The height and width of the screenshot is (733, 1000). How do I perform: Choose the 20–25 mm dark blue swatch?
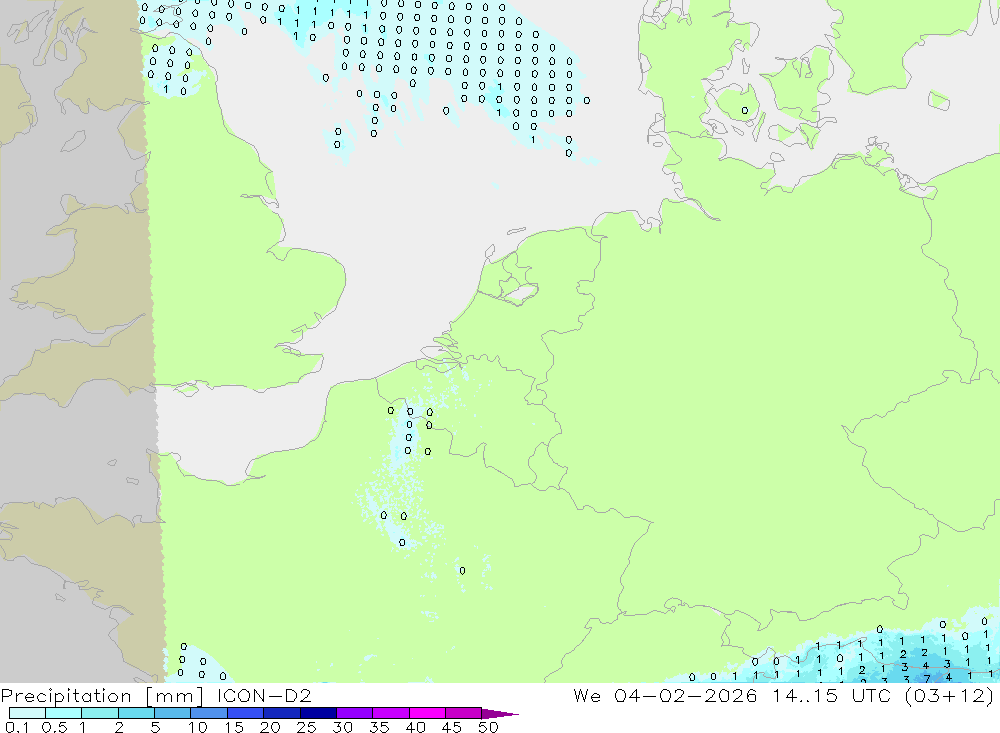coord(282,713)
